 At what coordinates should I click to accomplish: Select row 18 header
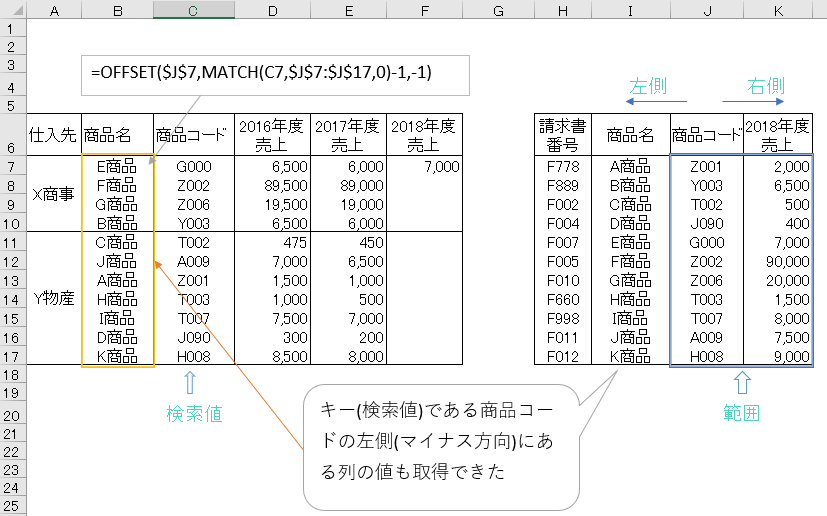click(x=13, y=375)
